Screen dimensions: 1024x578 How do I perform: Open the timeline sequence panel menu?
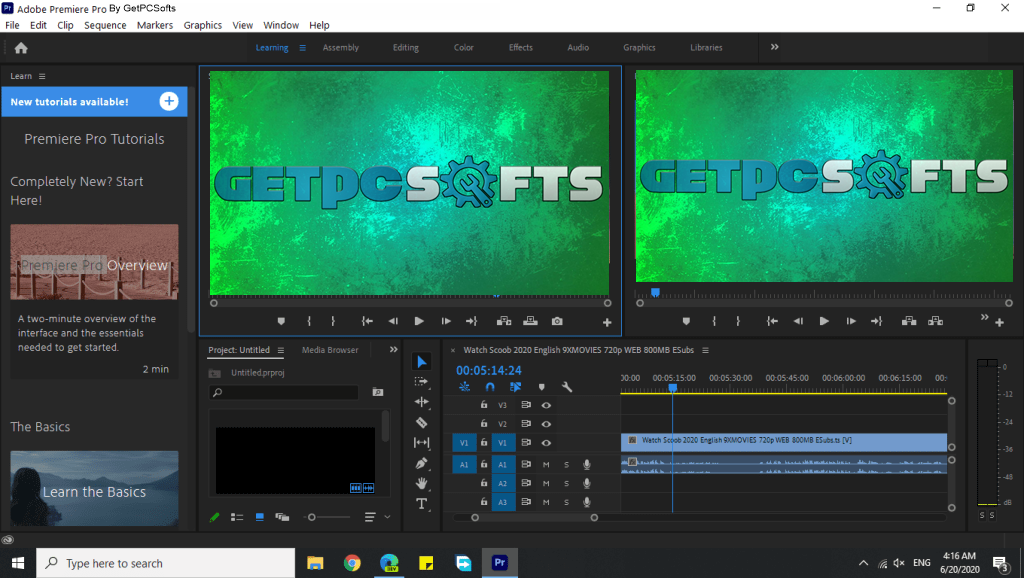click(x=705, y=350)
